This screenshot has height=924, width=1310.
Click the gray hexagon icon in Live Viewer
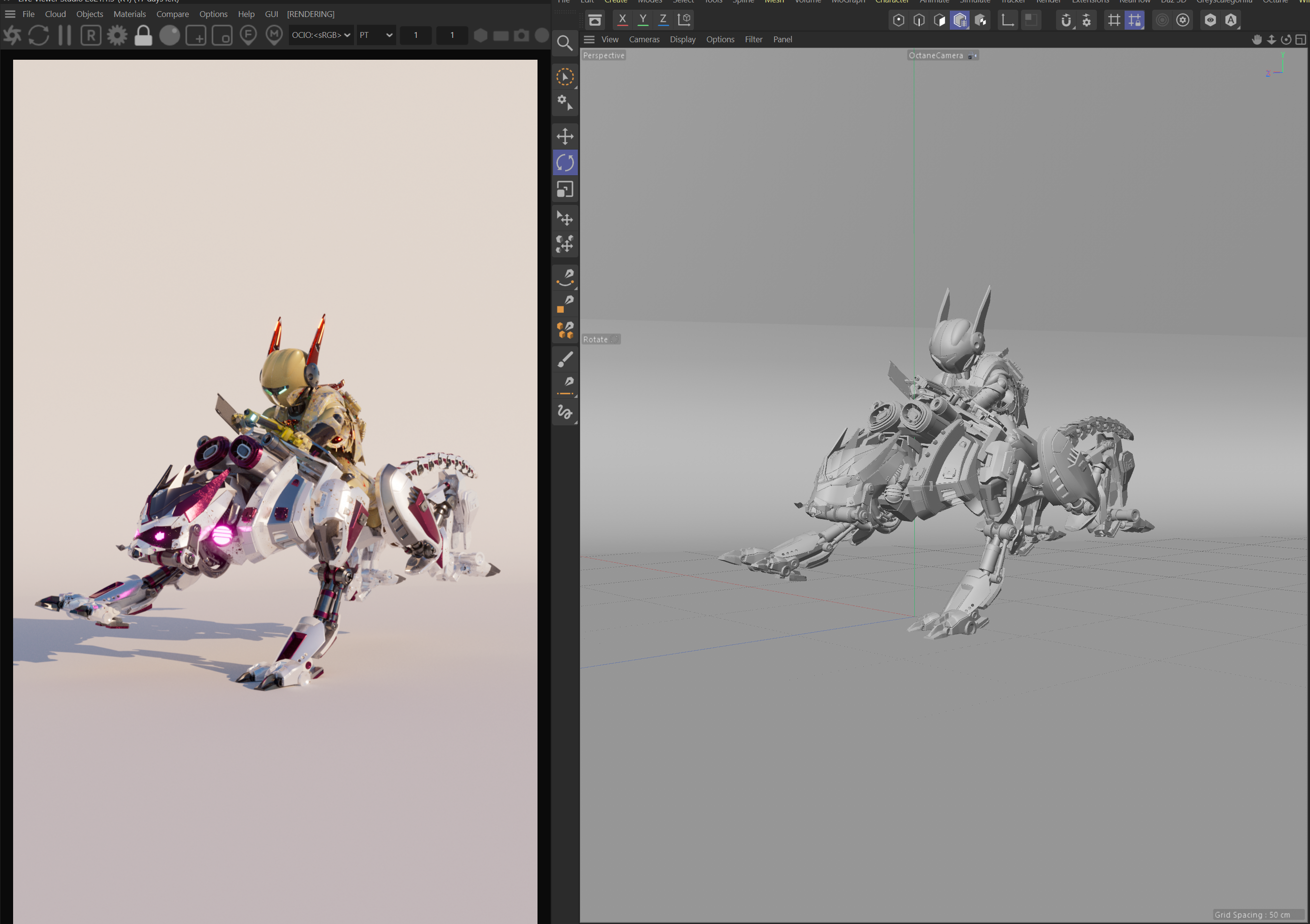click(481, 35)
